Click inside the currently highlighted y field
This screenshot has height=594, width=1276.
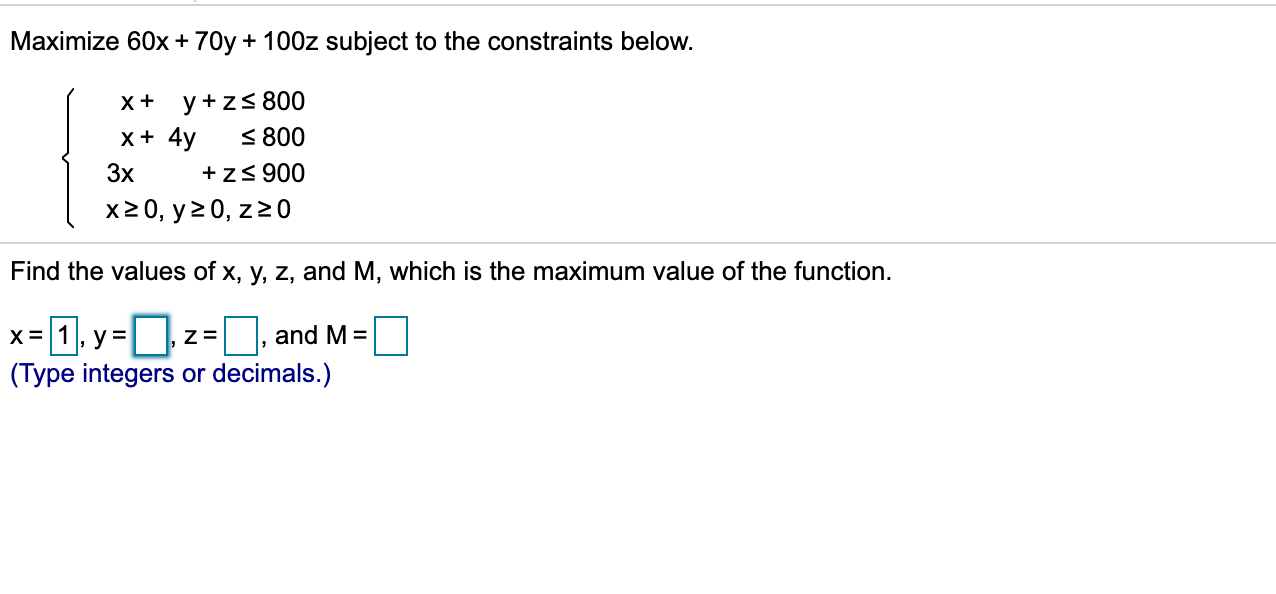149,335
